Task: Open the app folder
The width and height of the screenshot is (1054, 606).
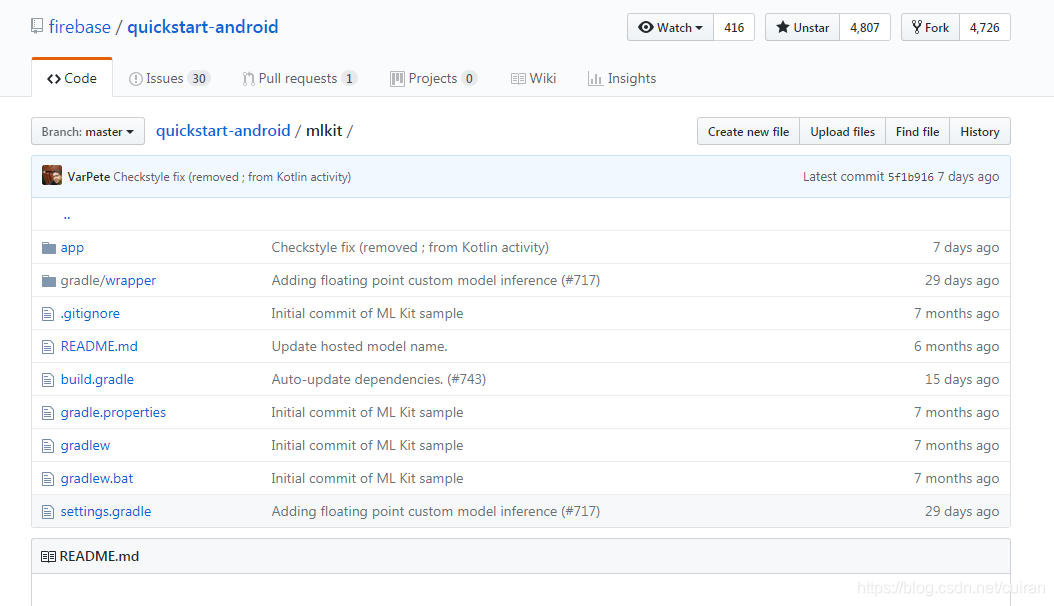Action: [72, 248]
